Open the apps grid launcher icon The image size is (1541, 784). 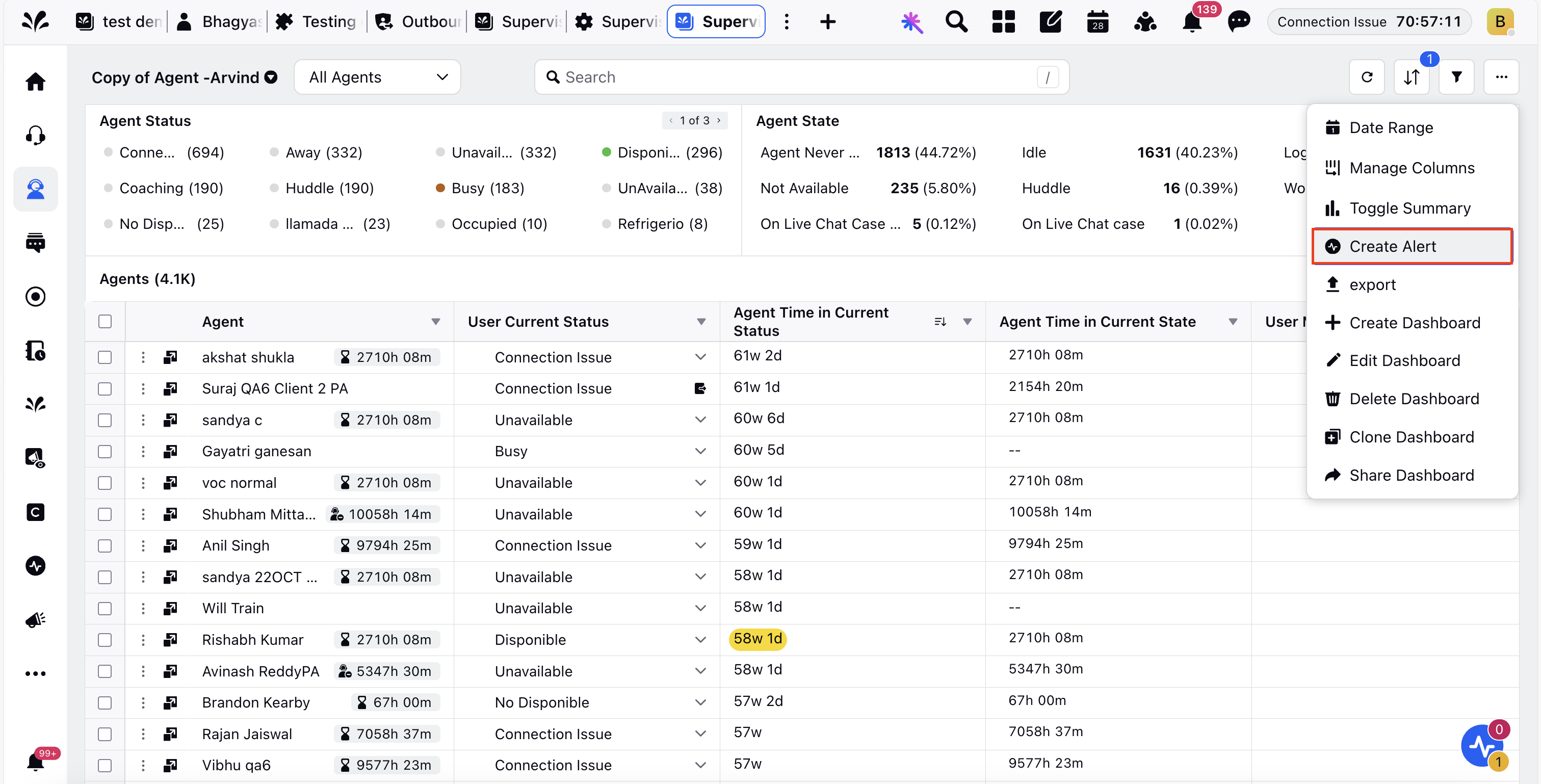coord(1004,22)
